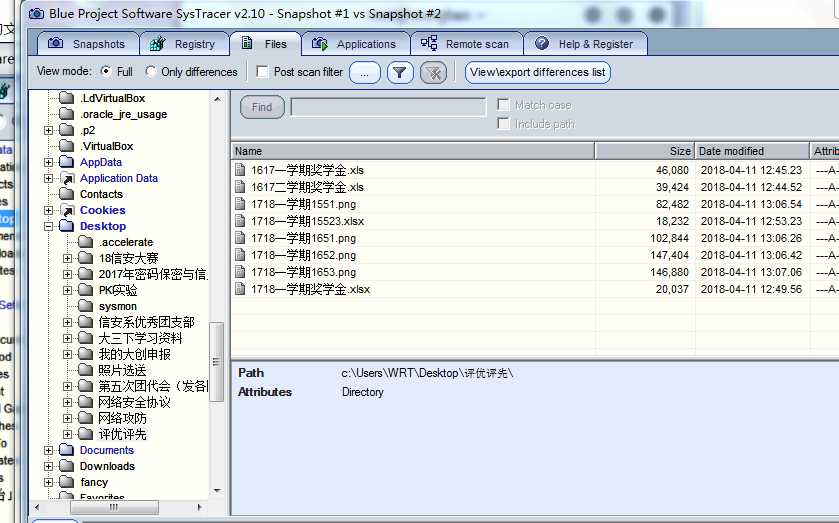Click file icon of 1718一学期15523.xlsx
This screenshot has width=839, height=523.
[x=240, y=221]
